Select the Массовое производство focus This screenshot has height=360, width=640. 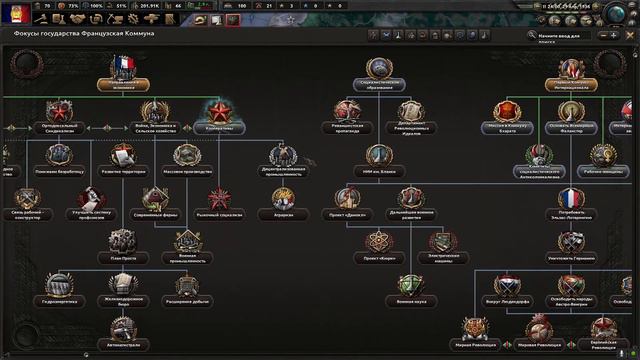coord(187,161)
